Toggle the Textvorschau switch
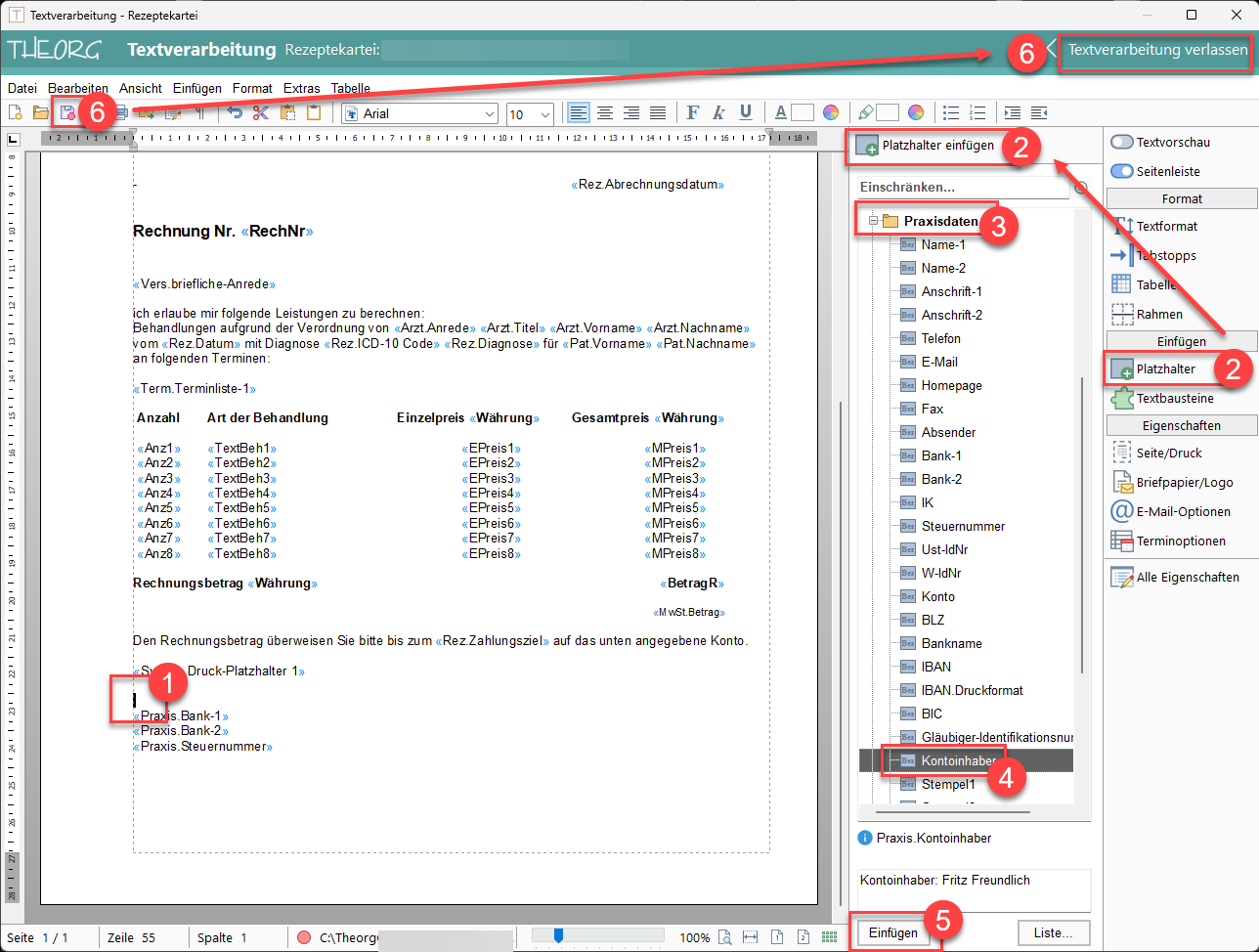Viewport: 1259px width, 952px height. [x=1122, y=143]
